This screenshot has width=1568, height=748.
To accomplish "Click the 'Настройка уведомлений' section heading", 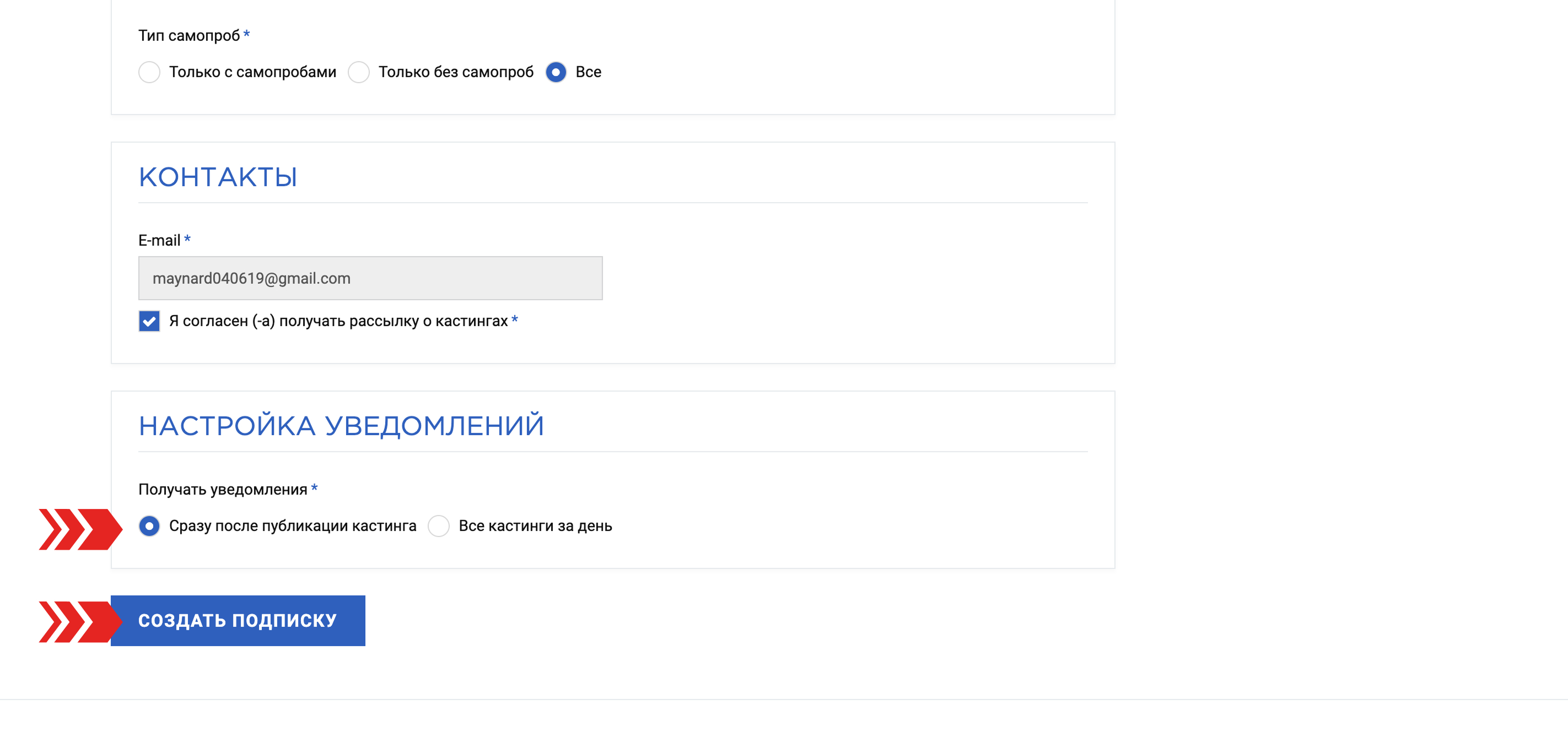I will click(341, 426).
